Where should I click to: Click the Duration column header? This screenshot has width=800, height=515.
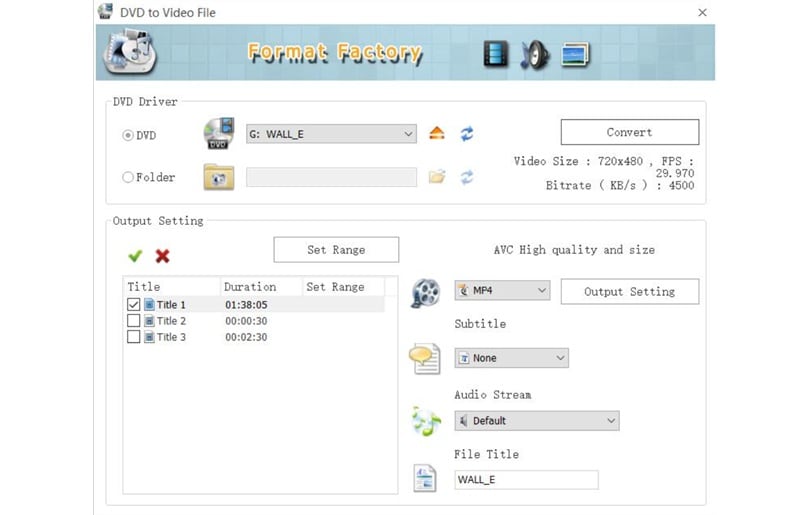(x=261, y=287)
